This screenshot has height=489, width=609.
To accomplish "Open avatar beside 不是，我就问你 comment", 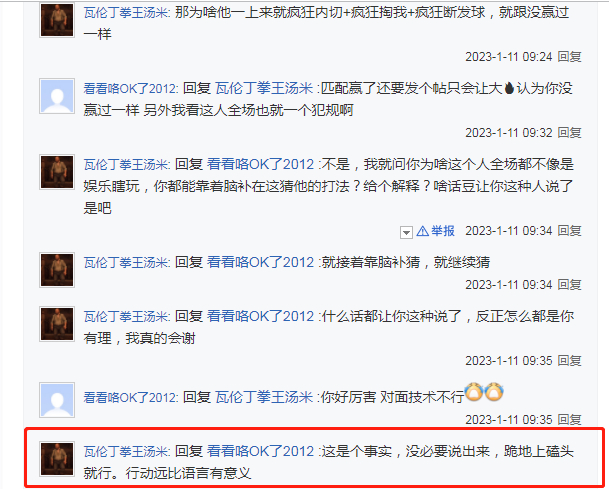I will click(x=57, y=172).
